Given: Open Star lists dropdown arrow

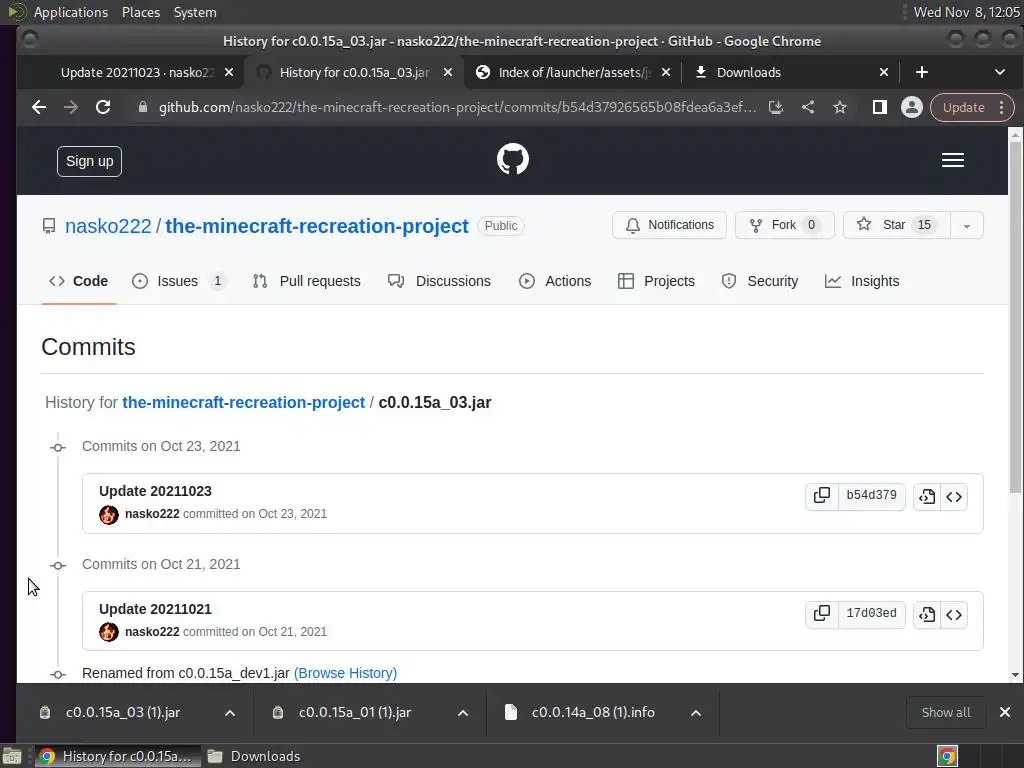Looking at the screenshot, I should (x=967, y=225).
